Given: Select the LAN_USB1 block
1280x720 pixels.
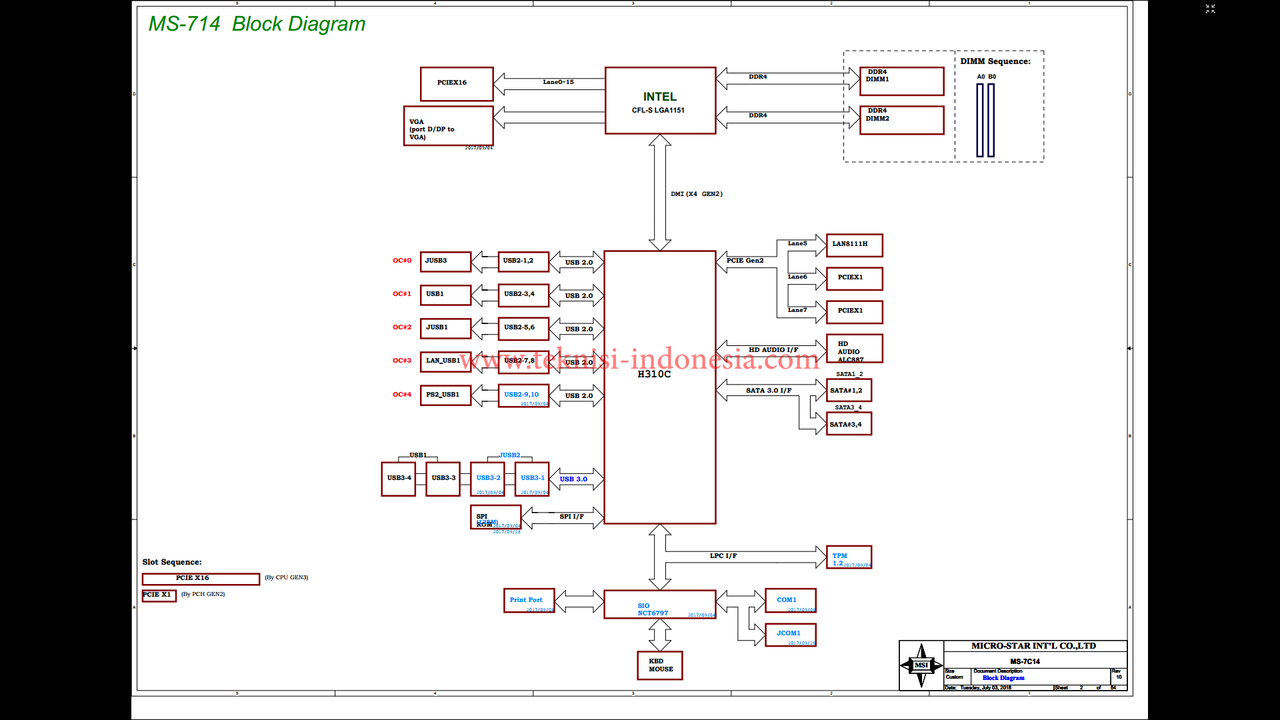Looking at the screenshot, I should (x=445, y=360).
